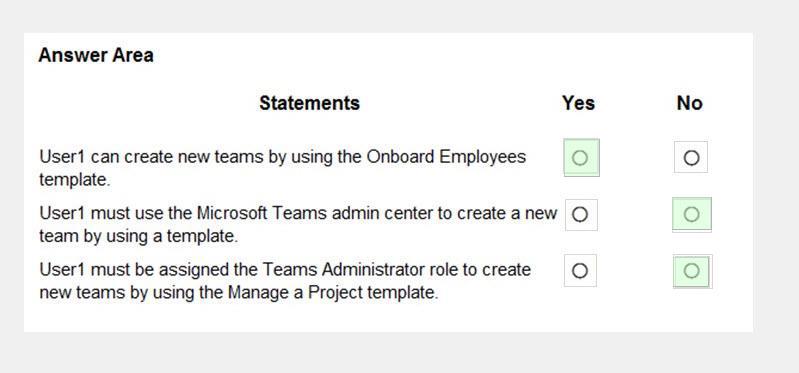Viewport: 799px width, 373px height.
Task: Select No for the Onboard Employees statement
Action: coord(691,158)
